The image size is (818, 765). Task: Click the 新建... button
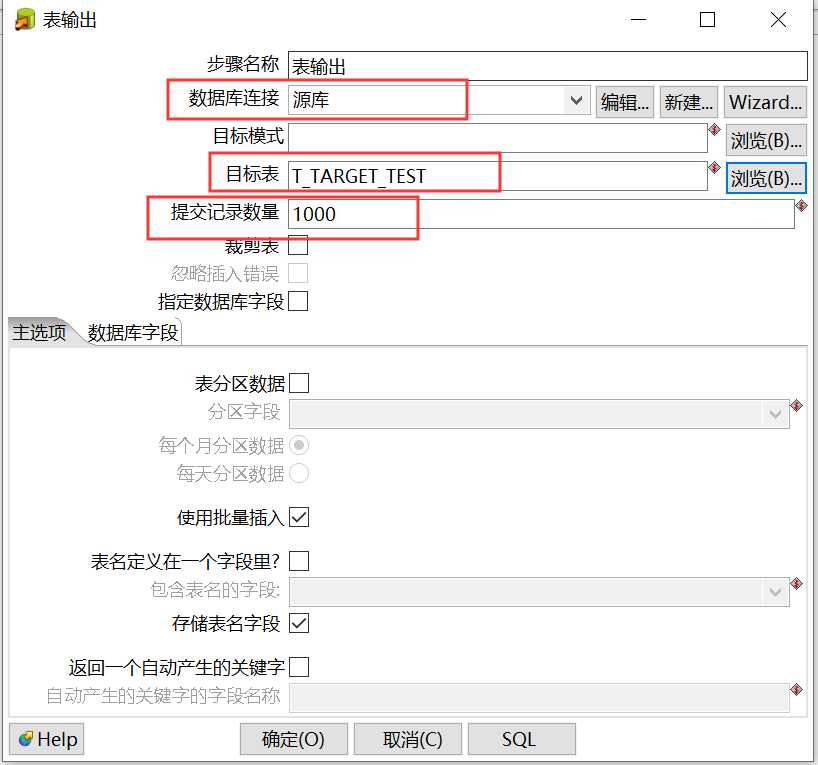[689, 102]
